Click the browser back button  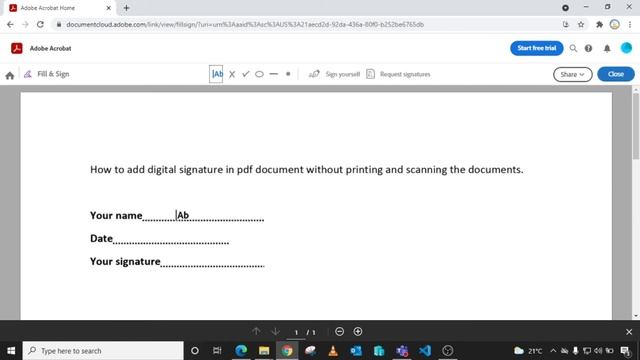10,24
